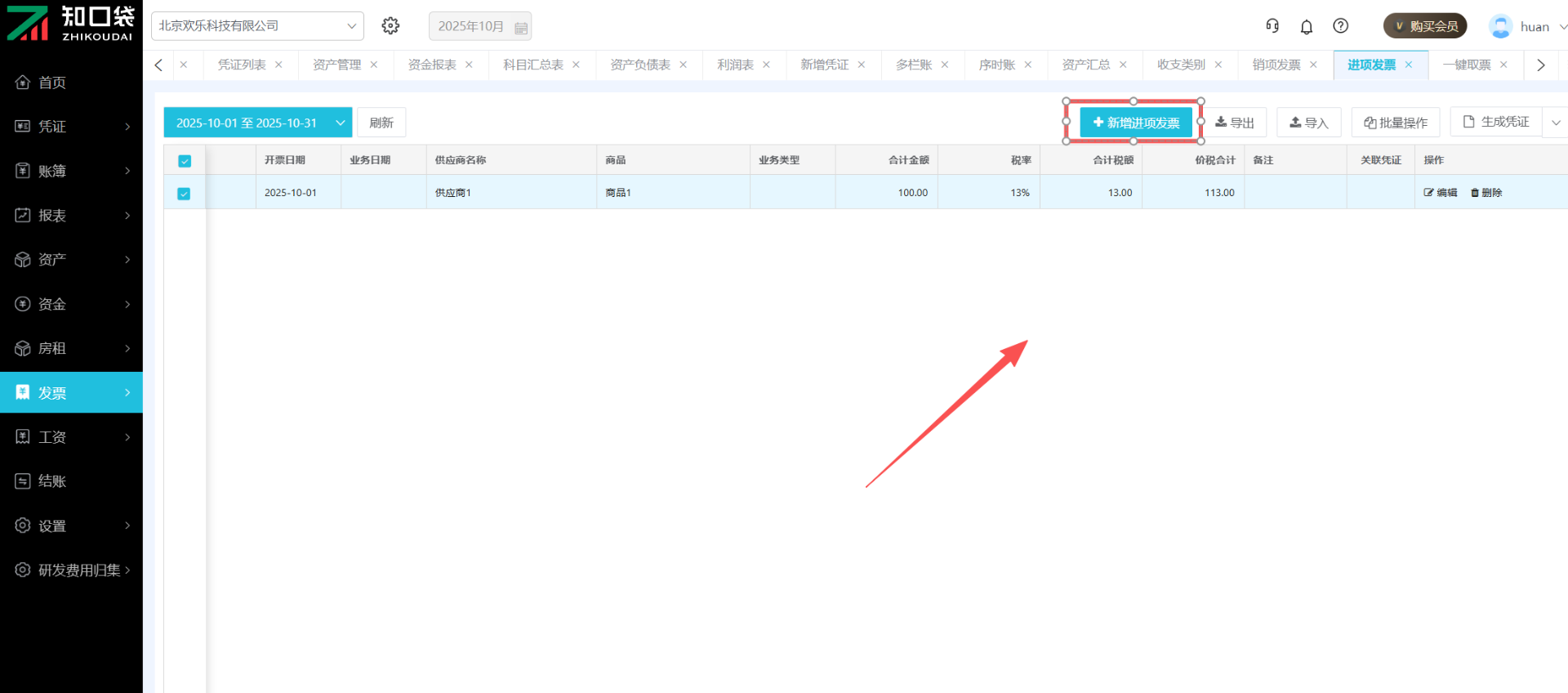Screen dimensions: 1568x693
Task: Click the calendar icon in period field
Action: [521, 27]
